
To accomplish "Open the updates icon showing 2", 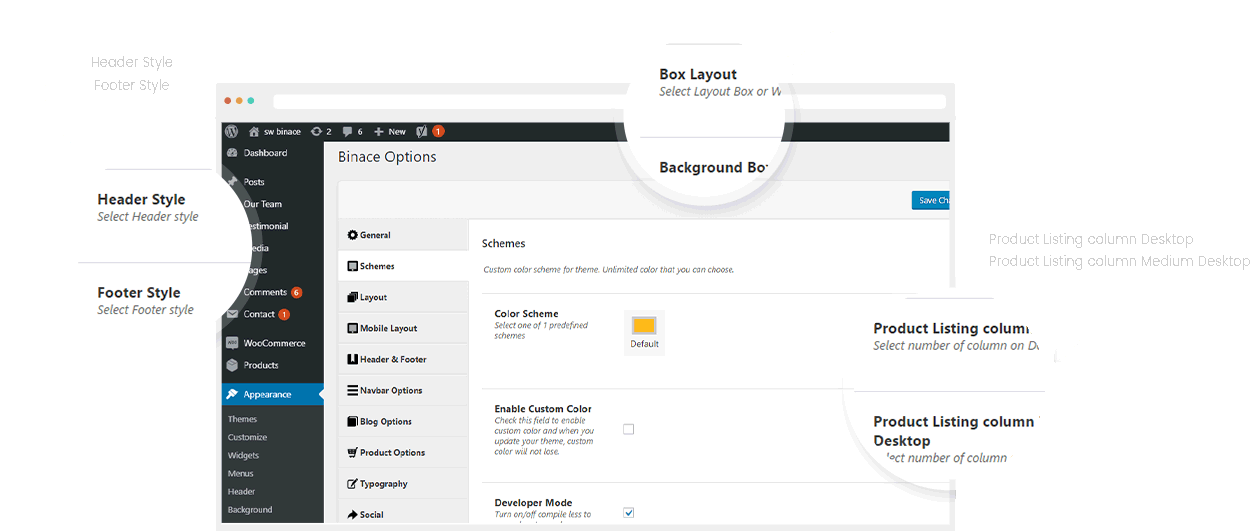I will (x=321, y=131).
